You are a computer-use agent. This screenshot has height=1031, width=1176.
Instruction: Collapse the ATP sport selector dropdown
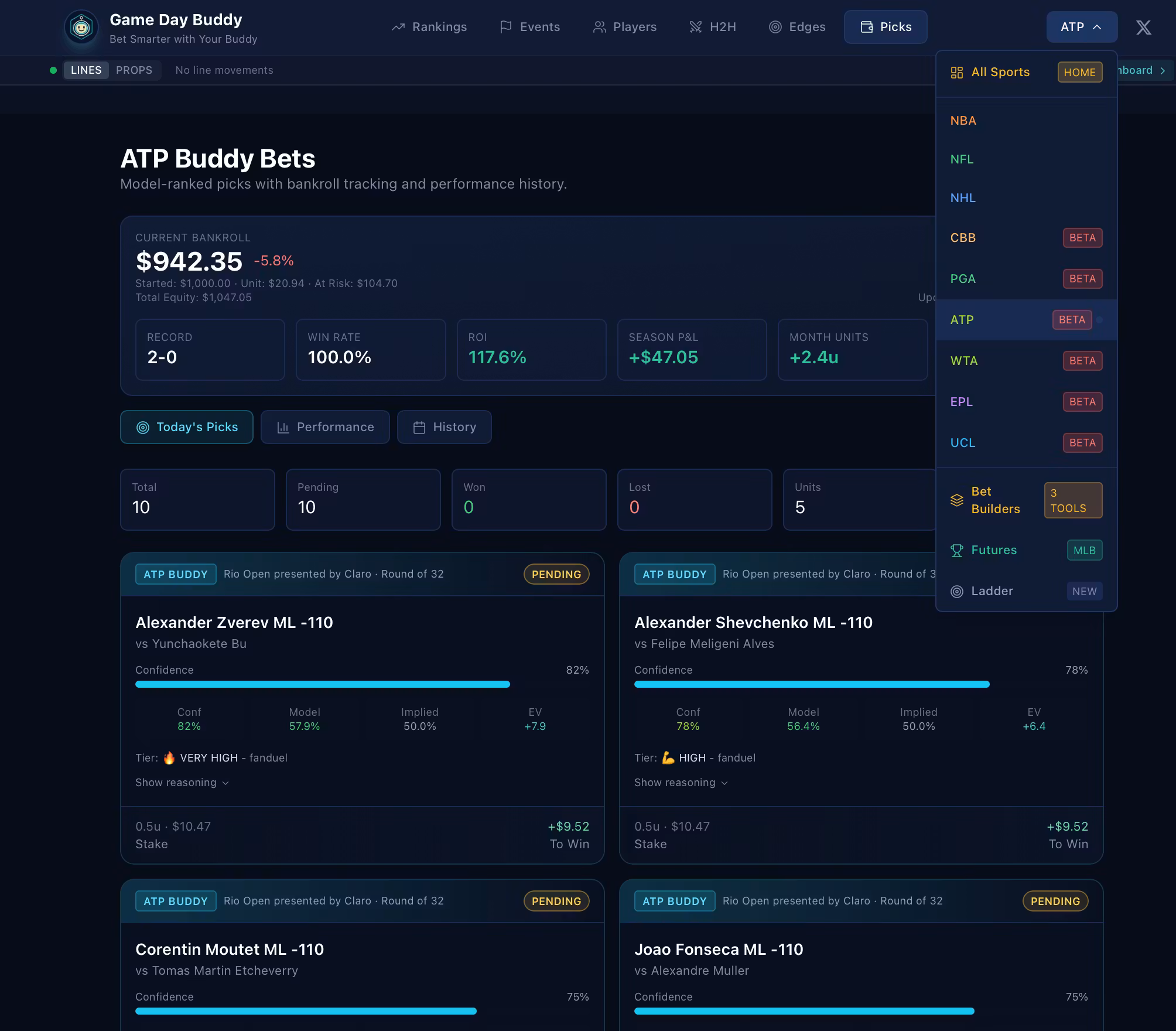coord(1081,27)
